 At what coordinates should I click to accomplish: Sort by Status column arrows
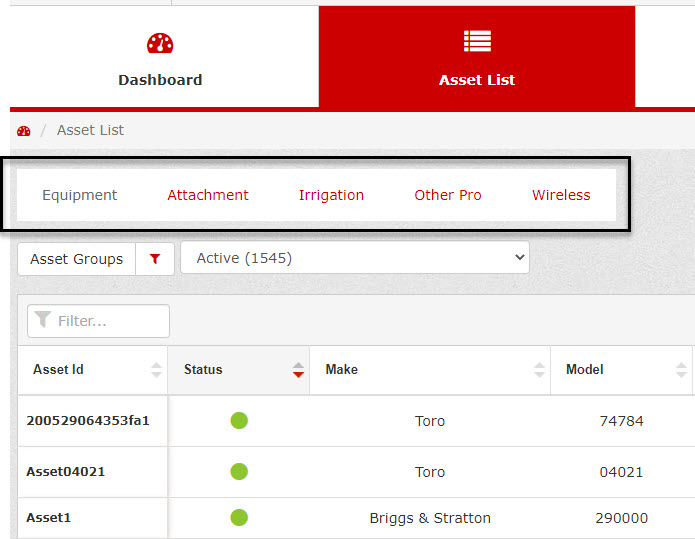[x=298, y=370]
